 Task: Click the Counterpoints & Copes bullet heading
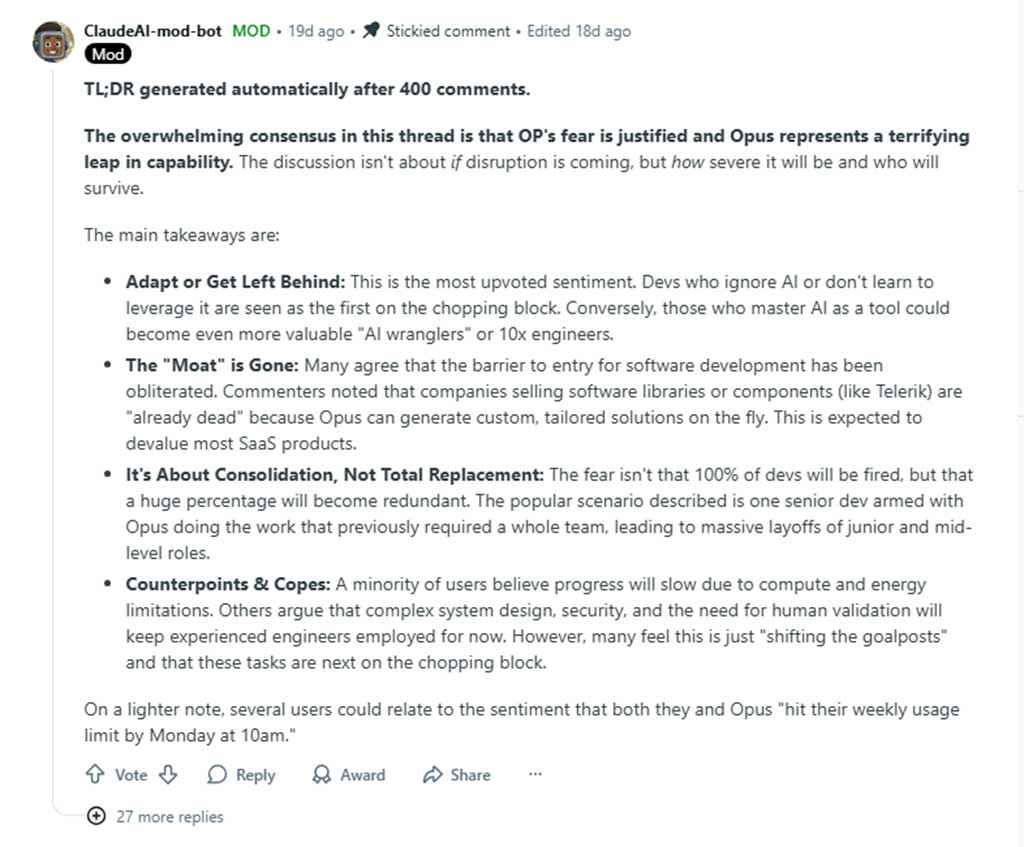tap(226, 584)
